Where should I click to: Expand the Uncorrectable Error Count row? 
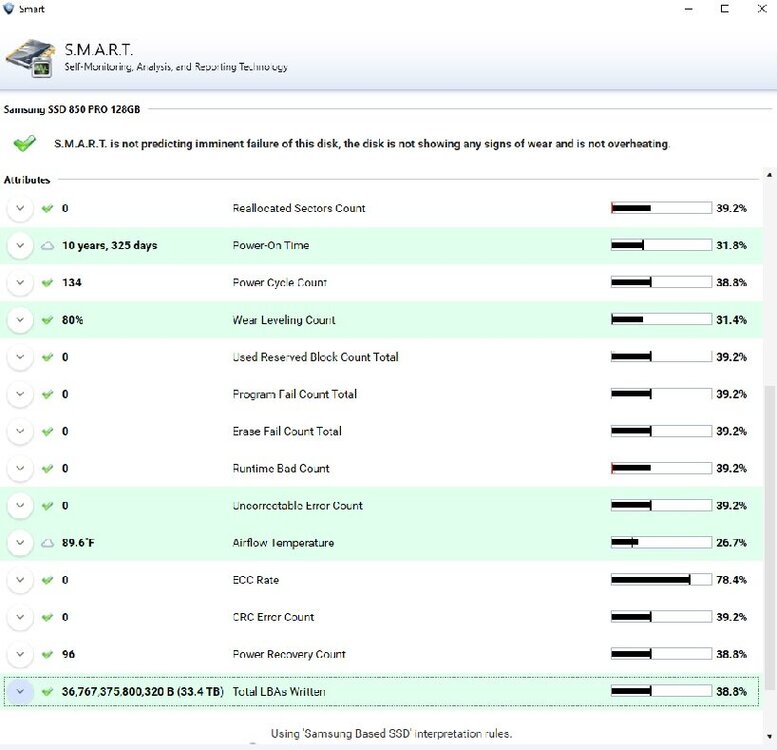20,506
